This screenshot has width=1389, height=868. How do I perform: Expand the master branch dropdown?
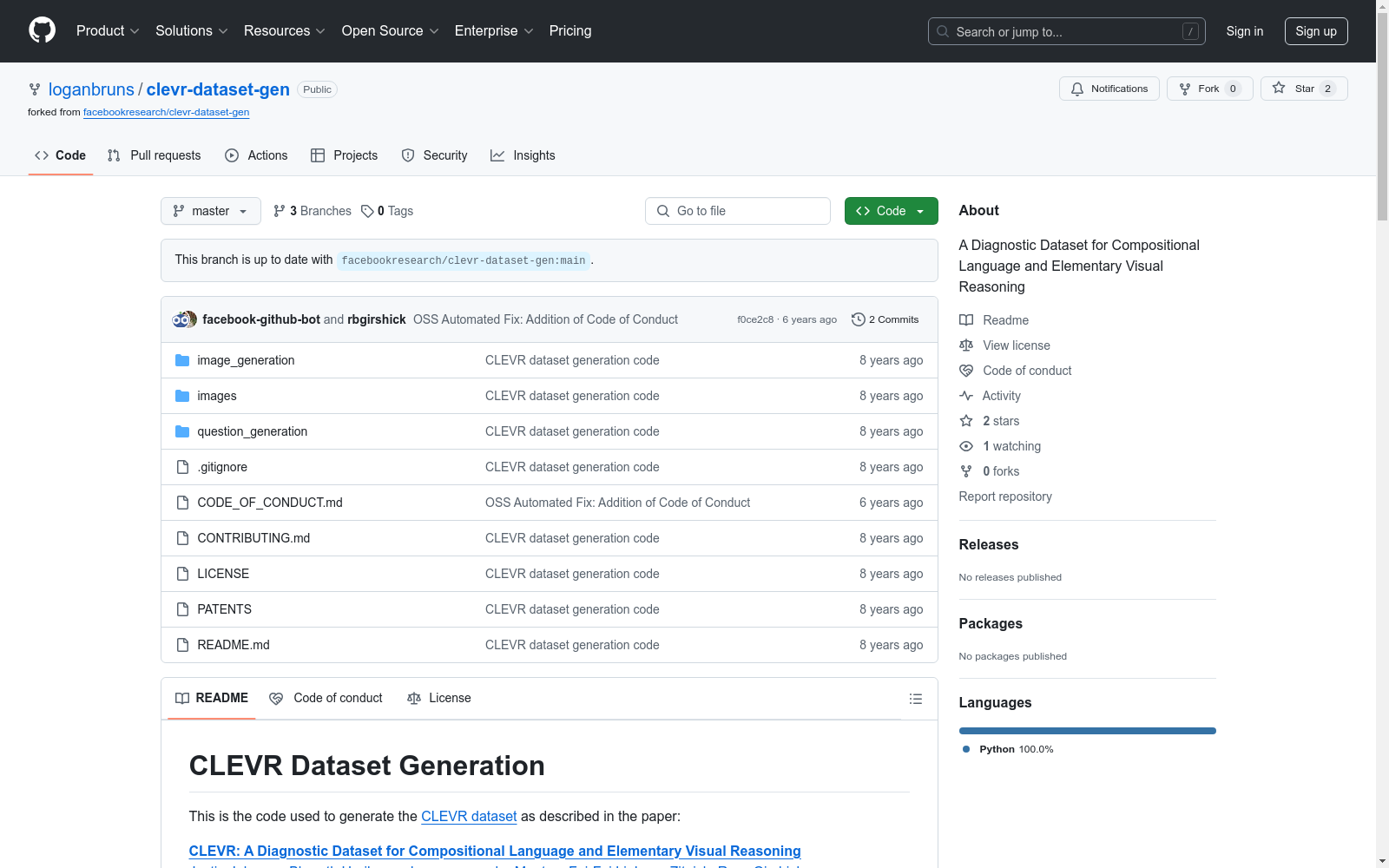coord(211,211)
